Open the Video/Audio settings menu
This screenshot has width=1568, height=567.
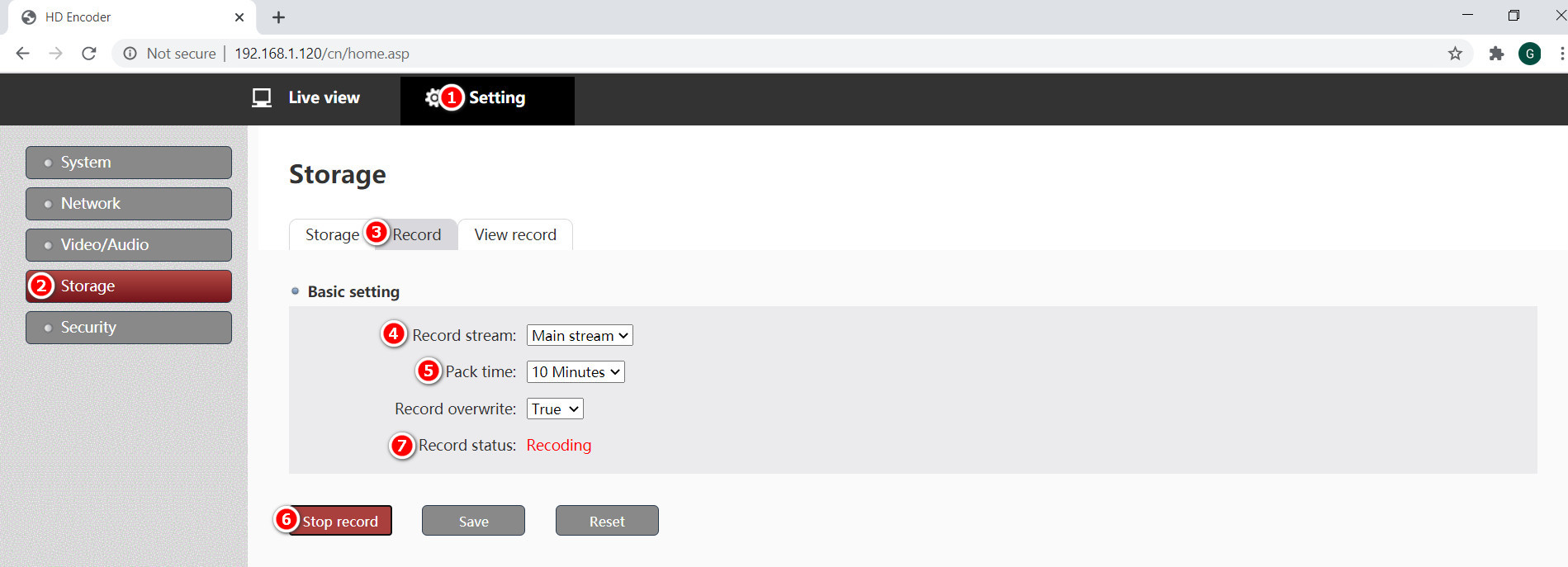coord(129,245)
